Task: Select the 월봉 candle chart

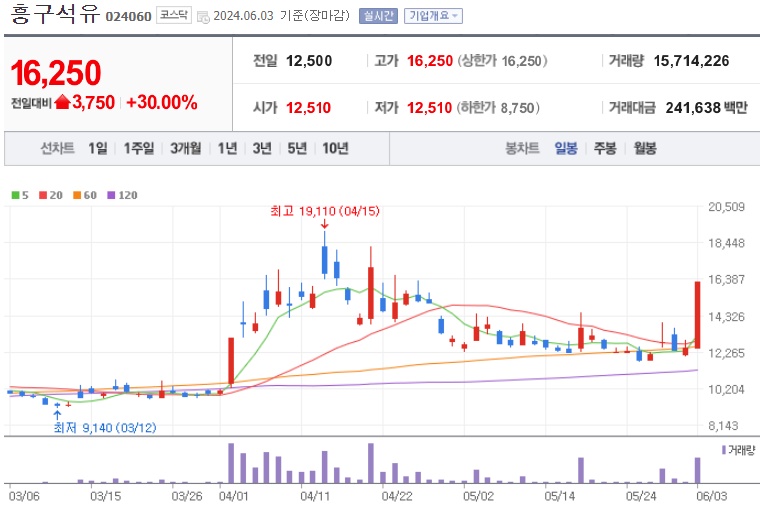Action: 645,148
